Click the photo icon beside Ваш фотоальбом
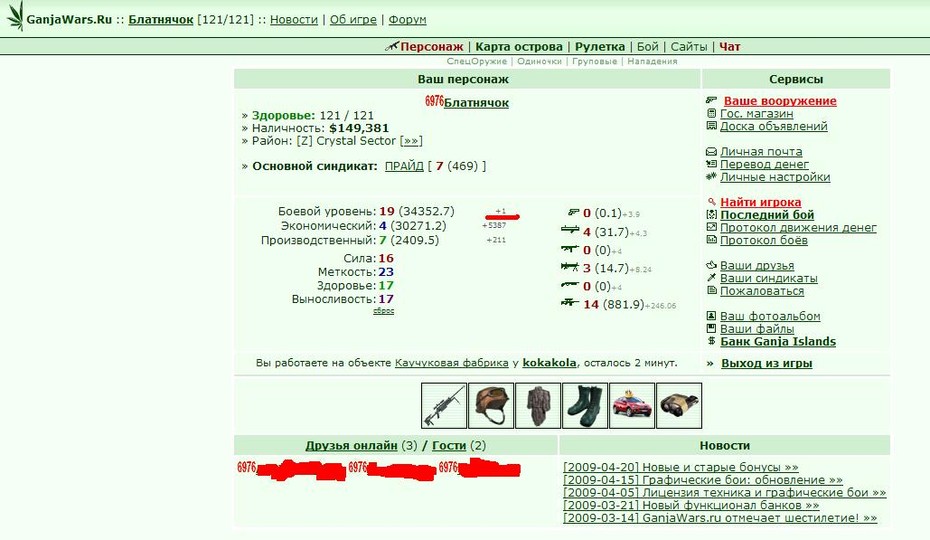Viewport: 930px width, 540px height. pos(712,316)
